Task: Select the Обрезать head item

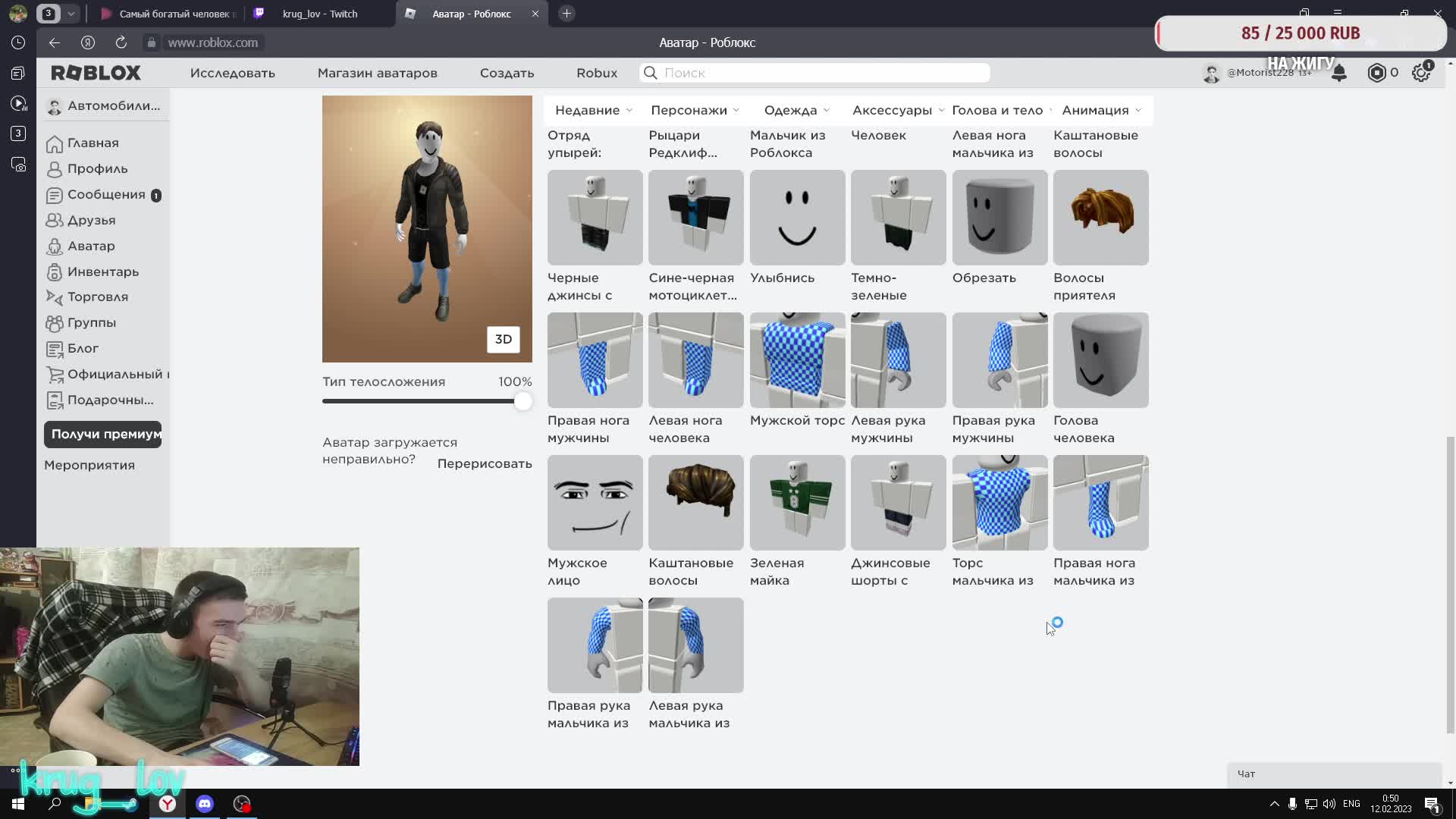Action: (x=999, y=218)
